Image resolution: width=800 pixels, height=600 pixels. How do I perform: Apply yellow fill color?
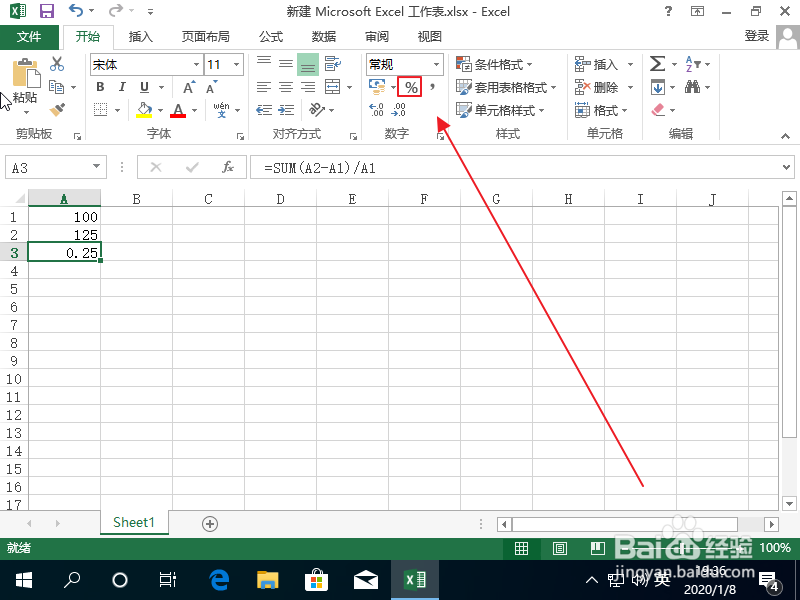tap(144, 110)
